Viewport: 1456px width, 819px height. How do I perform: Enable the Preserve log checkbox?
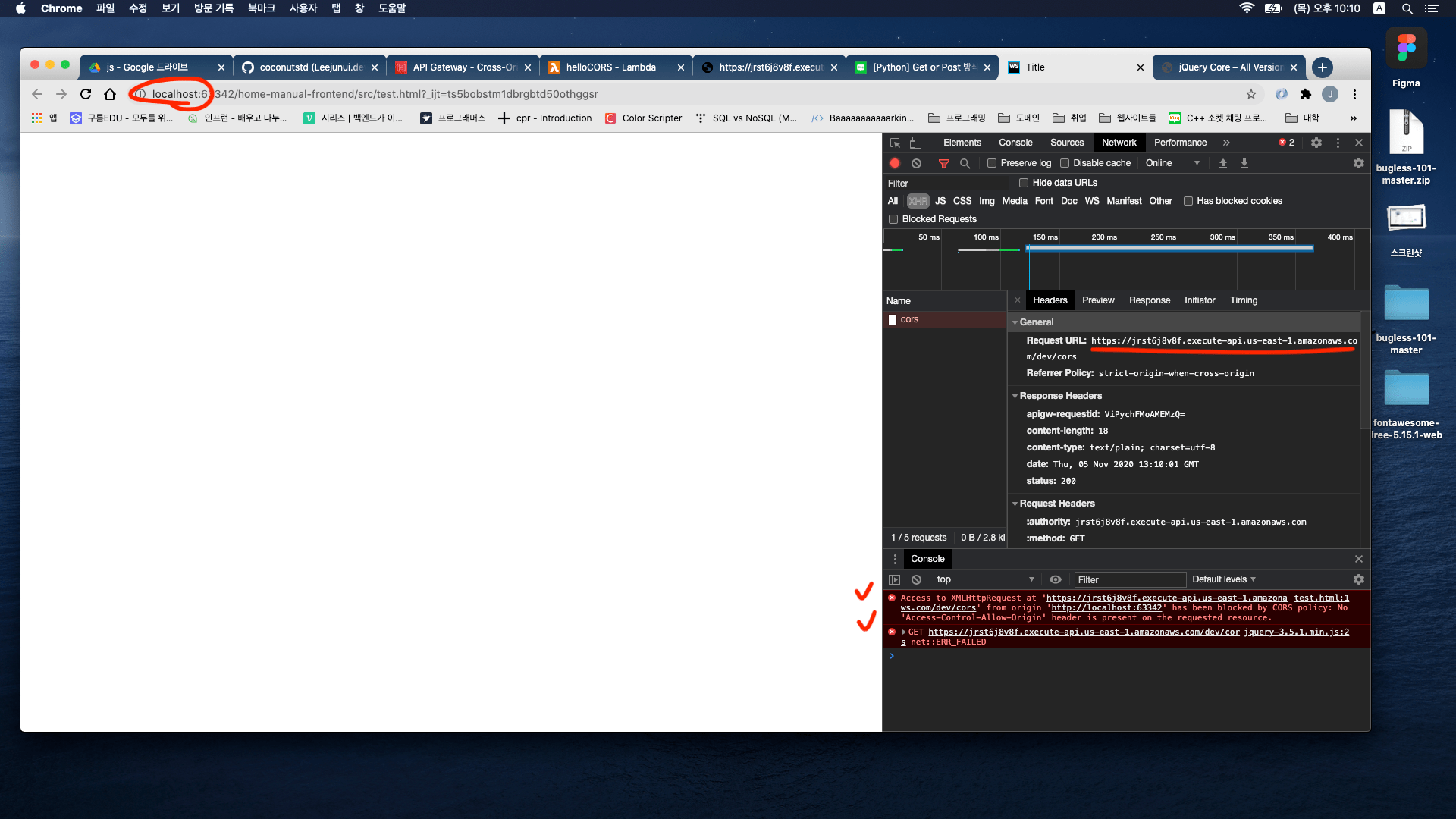[992, 163]
